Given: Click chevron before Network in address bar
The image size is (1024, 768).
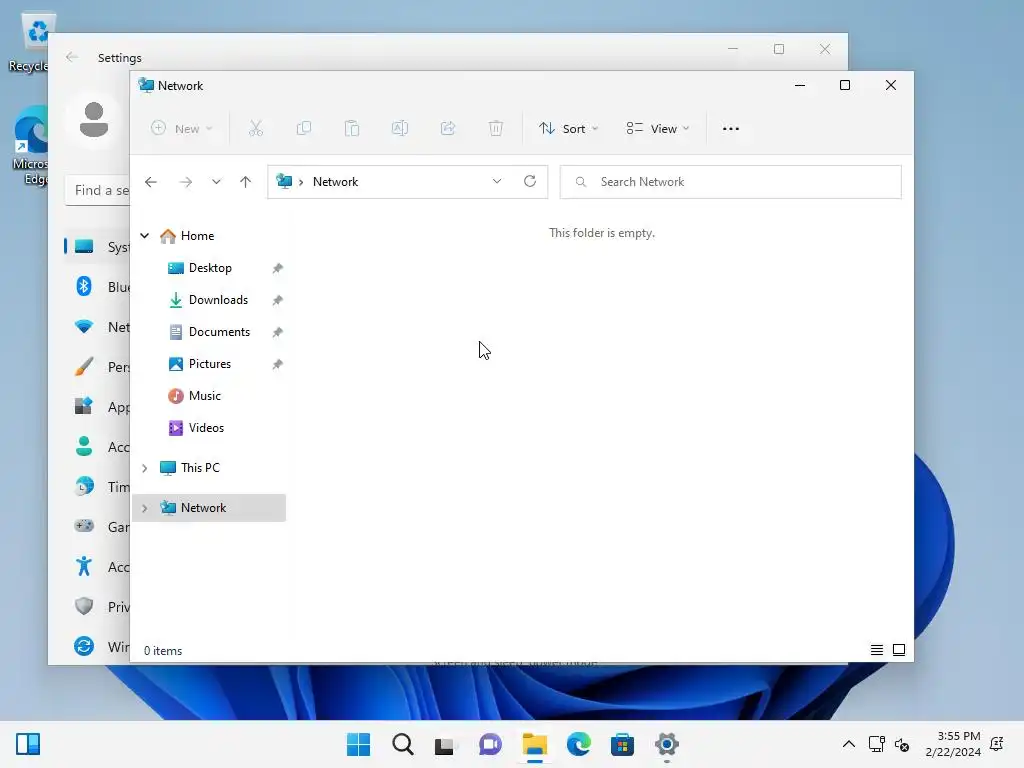Looking at the screenshot, I should tap(301, 182).
